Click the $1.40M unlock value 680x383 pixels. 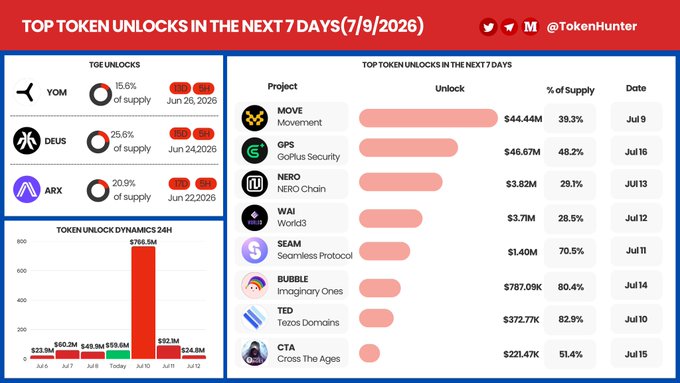pyautogui.click(x=523, y=252)
